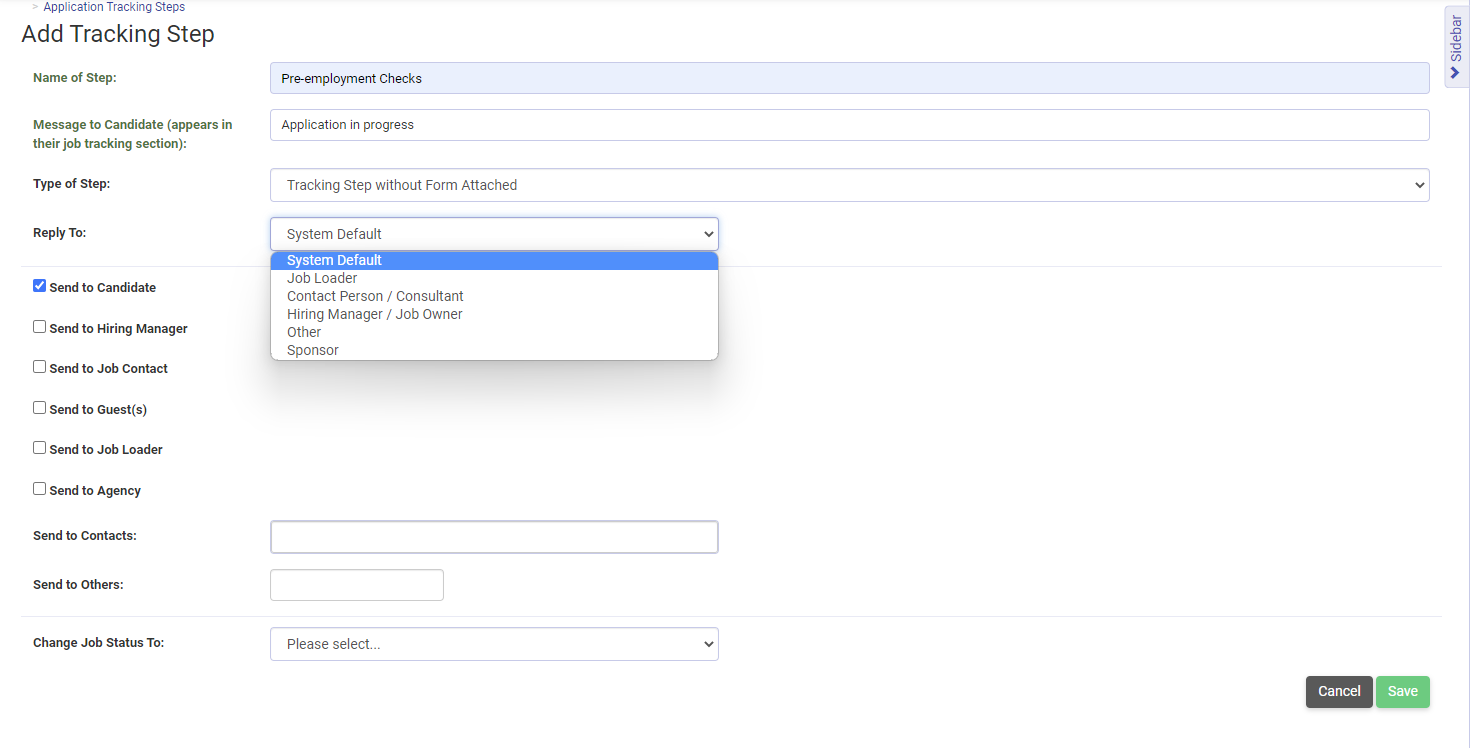
Task: Uncheck the Send to Candidate checkbox
Action: 40,286
